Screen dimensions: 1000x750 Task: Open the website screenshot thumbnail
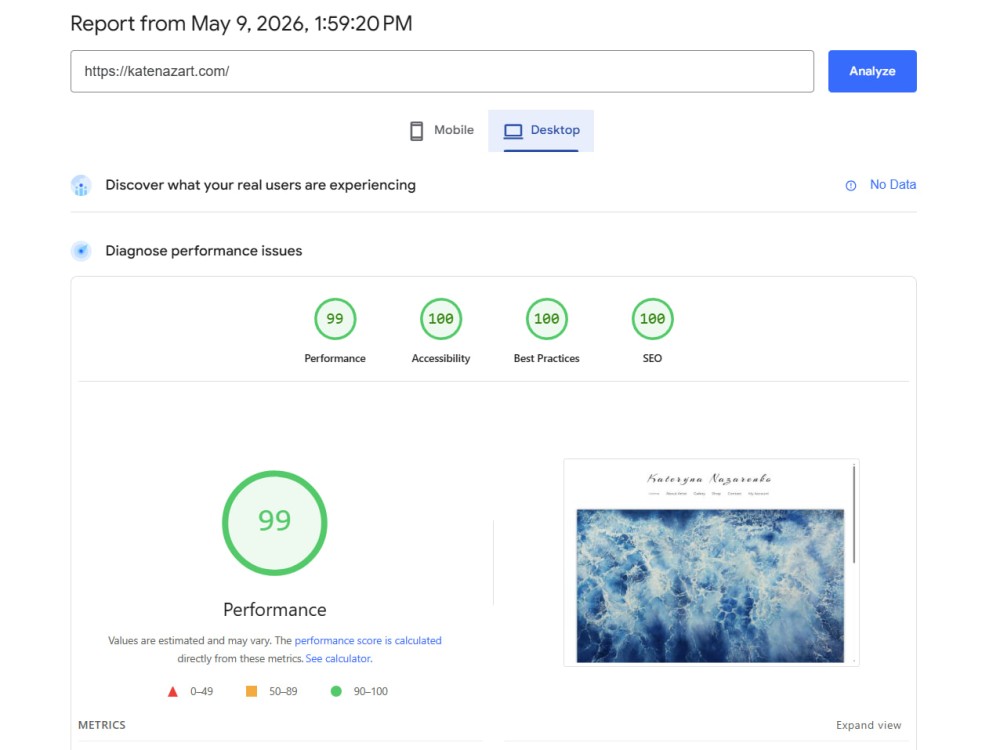point(711,562)
